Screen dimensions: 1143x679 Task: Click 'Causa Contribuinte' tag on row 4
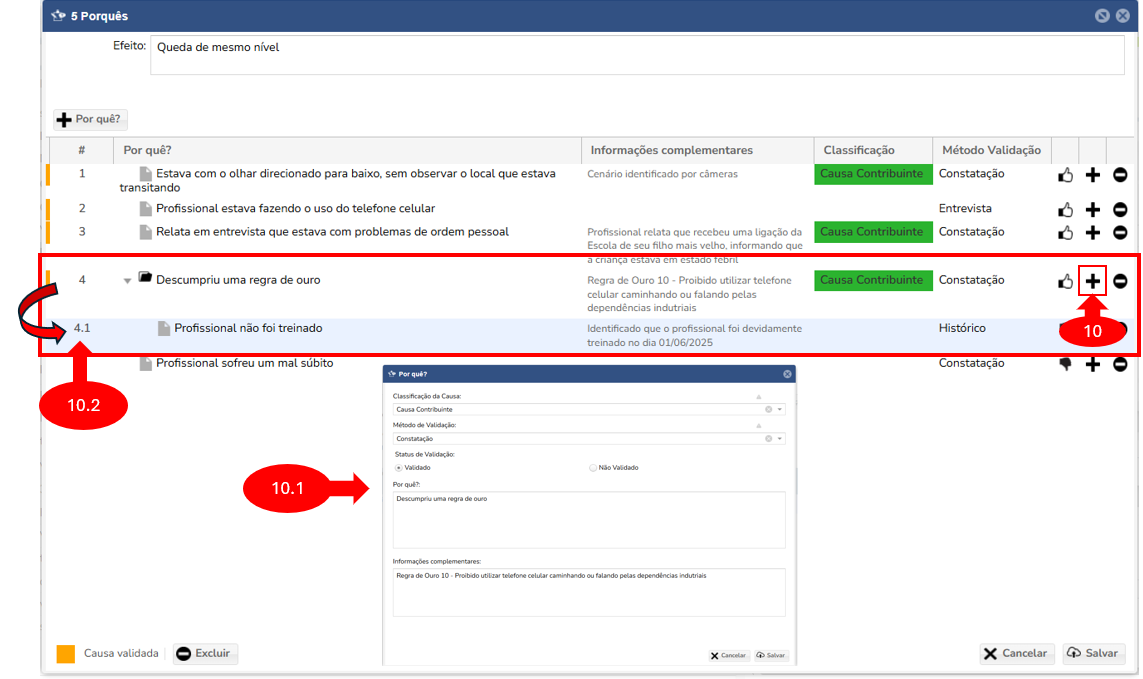[872, 280]
